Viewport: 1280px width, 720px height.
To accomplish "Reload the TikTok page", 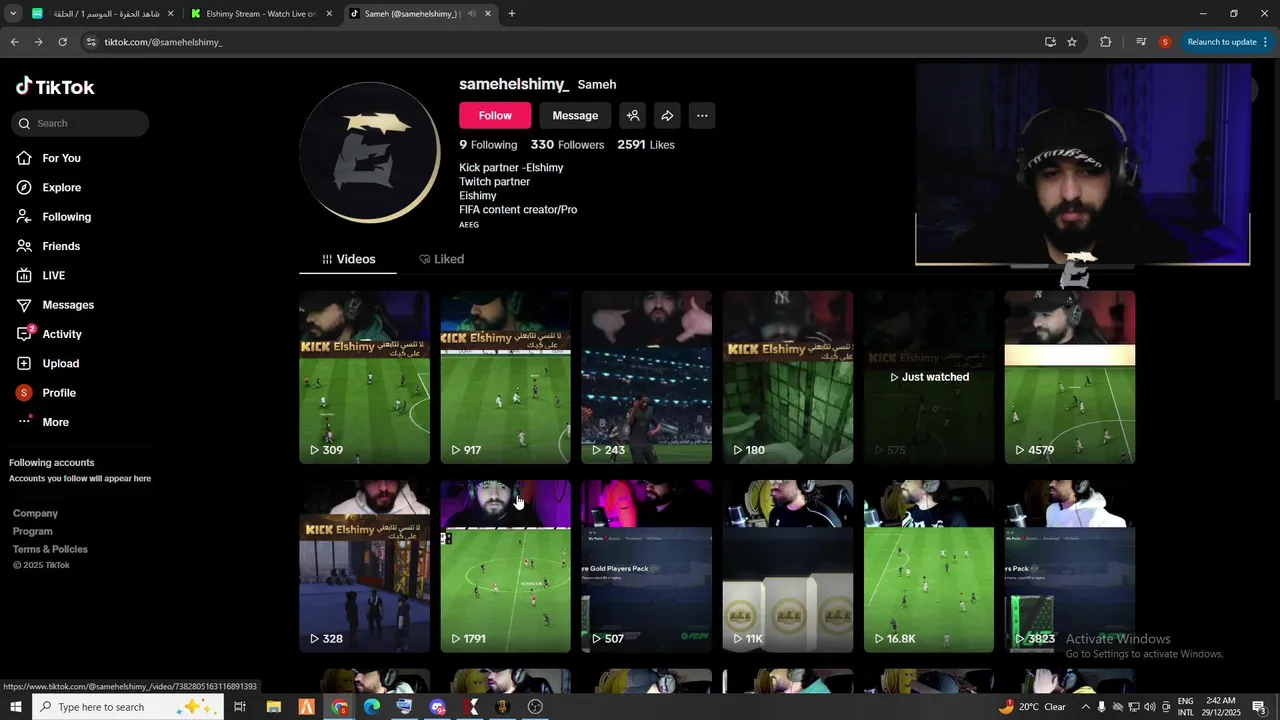I will (62, 42).
